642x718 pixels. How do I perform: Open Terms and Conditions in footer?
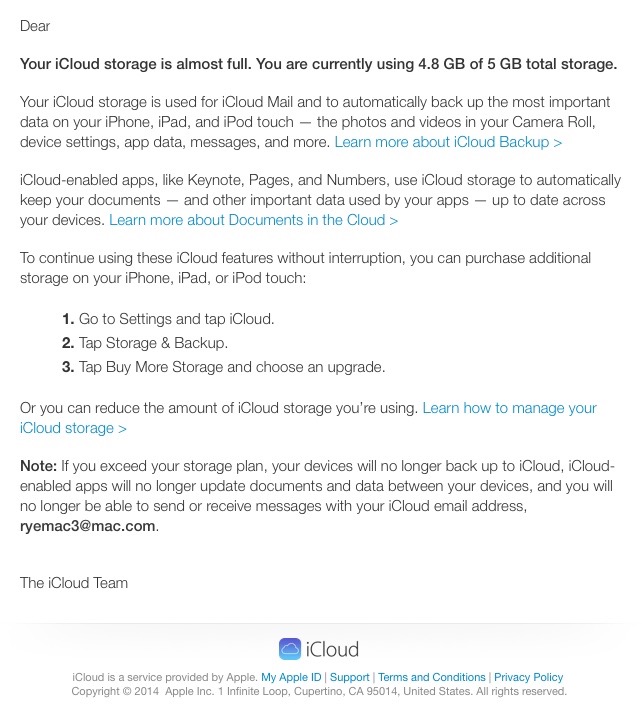(431, 677)
